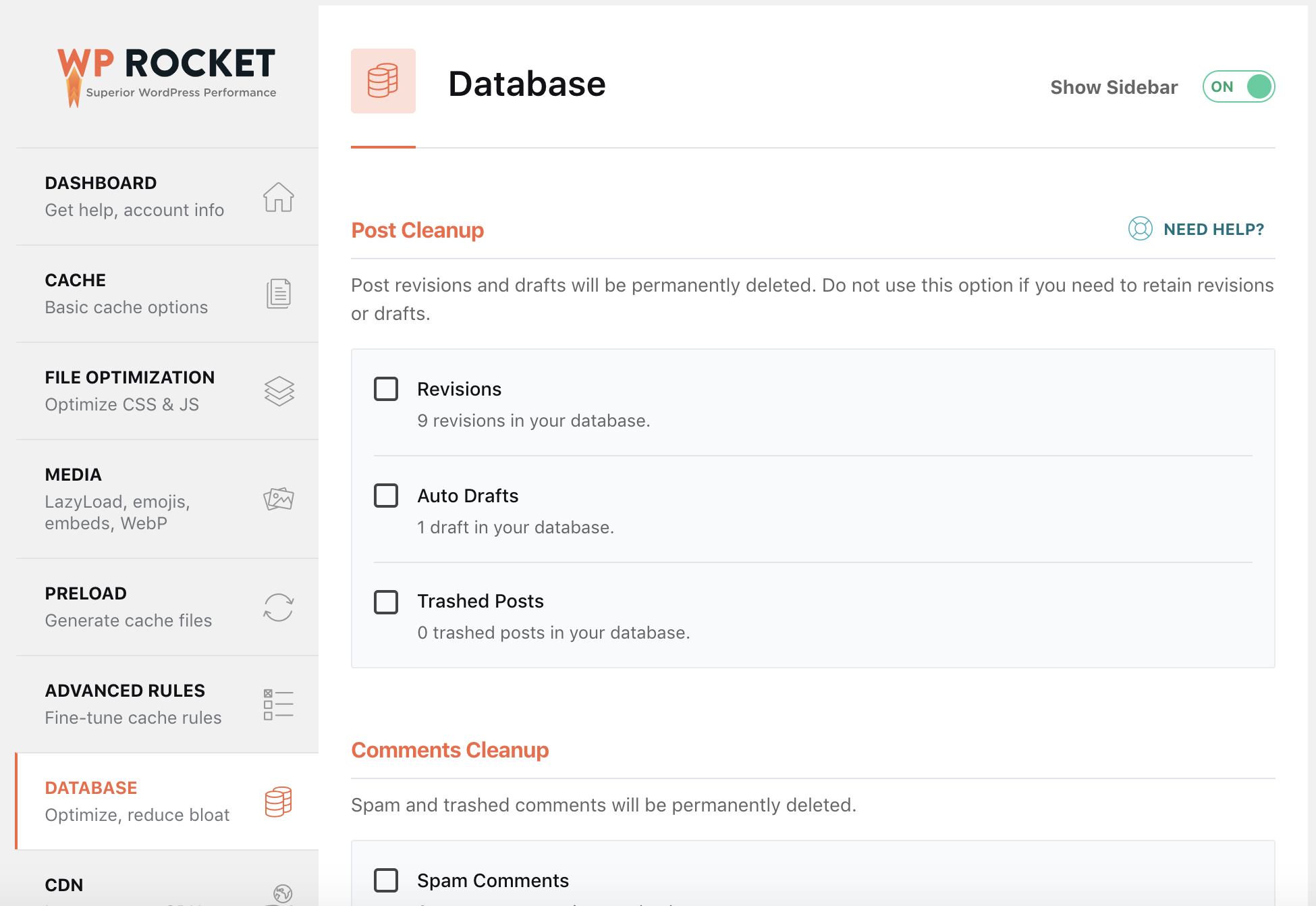Click the File Optimization layers icon
The width and height of the screenshot is (1316, 906).
(279, 391)
